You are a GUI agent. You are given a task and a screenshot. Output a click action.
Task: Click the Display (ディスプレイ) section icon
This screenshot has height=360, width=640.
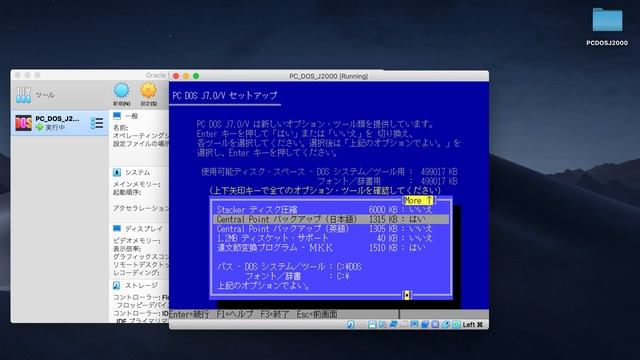pos(117,228)
